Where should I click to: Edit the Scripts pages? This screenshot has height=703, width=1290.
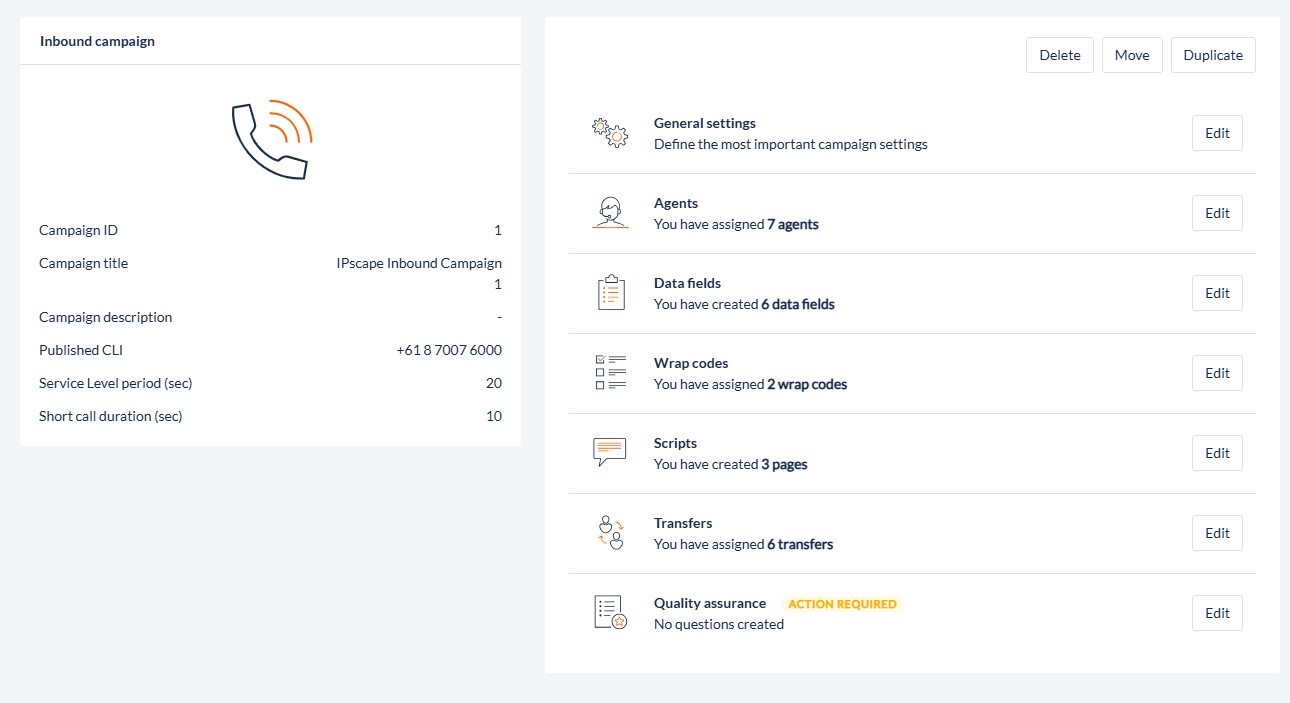1217,453
